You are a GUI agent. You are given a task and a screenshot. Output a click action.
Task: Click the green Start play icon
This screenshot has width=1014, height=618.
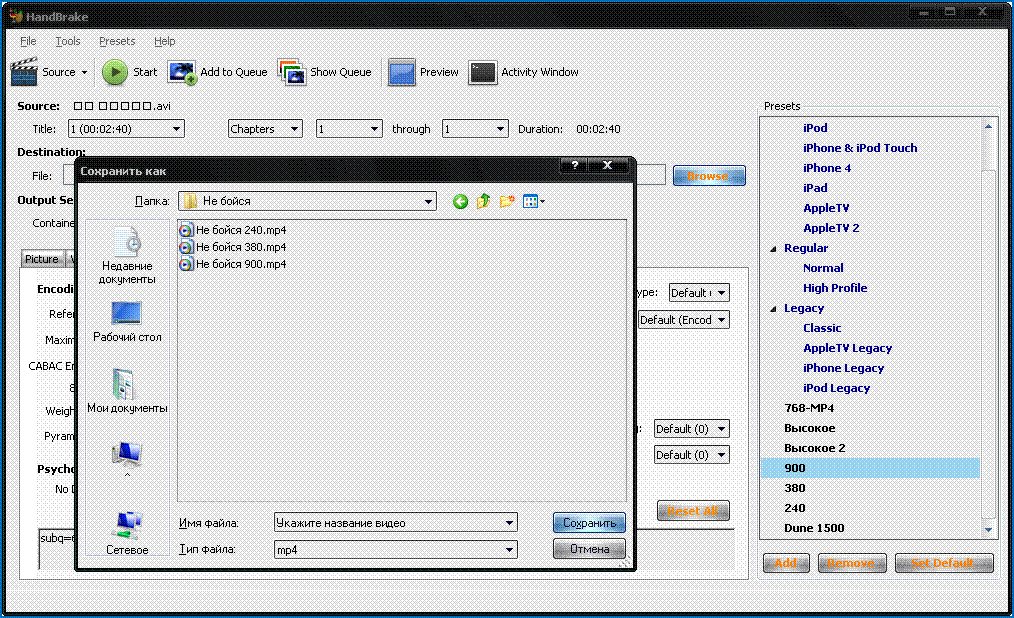(x=114, y=72)
